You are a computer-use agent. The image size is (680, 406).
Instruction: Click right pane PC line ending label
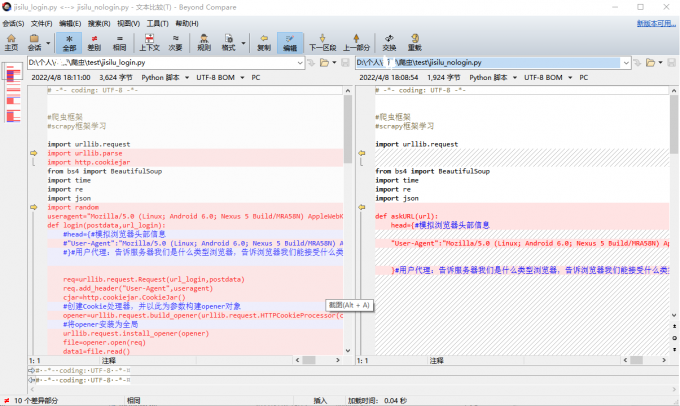pos(584,78)
